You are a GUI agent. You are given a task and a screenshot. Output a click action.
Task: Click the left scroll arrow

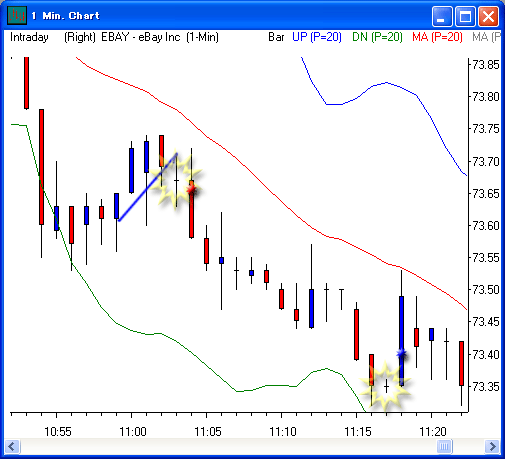(x=13, y=446)
